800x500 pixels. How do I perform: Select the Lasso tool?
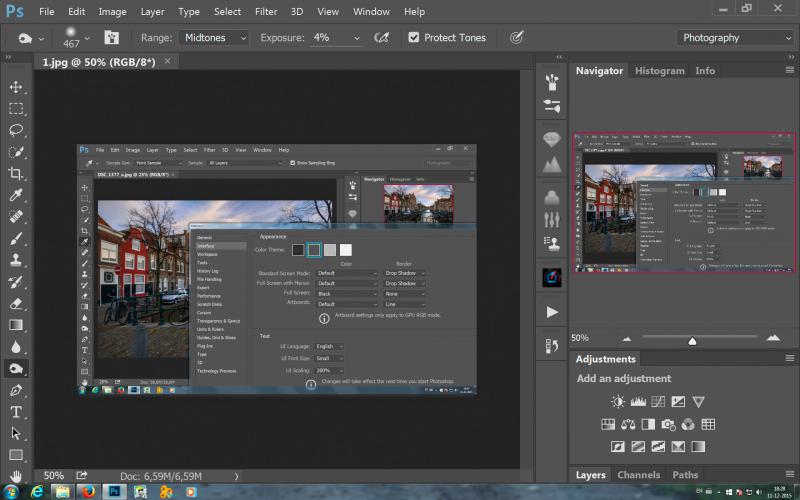click(16, 130)
